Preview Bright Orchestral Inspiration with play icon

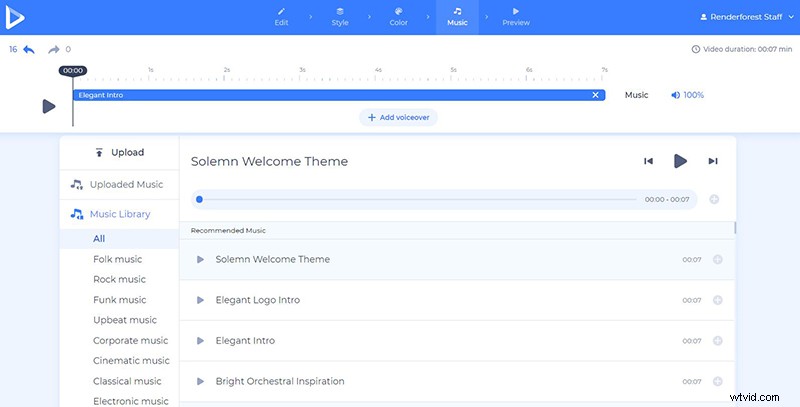point(200,381)
